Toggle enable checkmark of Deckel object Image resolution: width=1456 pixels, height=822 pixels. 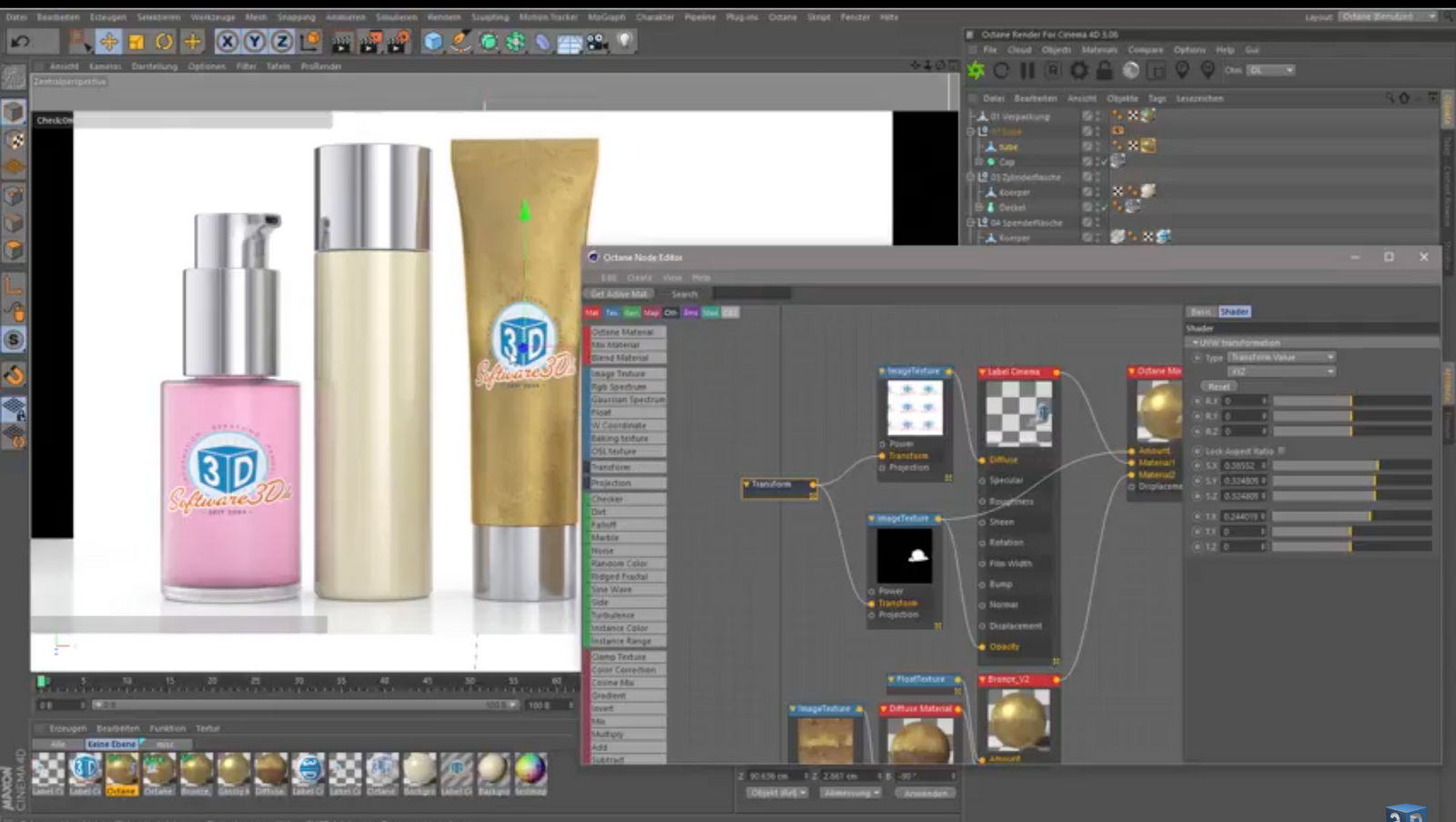click(1105, 208)
